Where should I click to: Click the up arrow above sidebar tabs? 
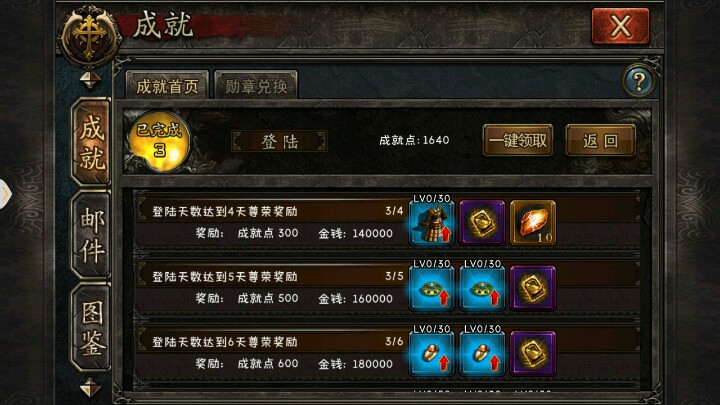90,80
